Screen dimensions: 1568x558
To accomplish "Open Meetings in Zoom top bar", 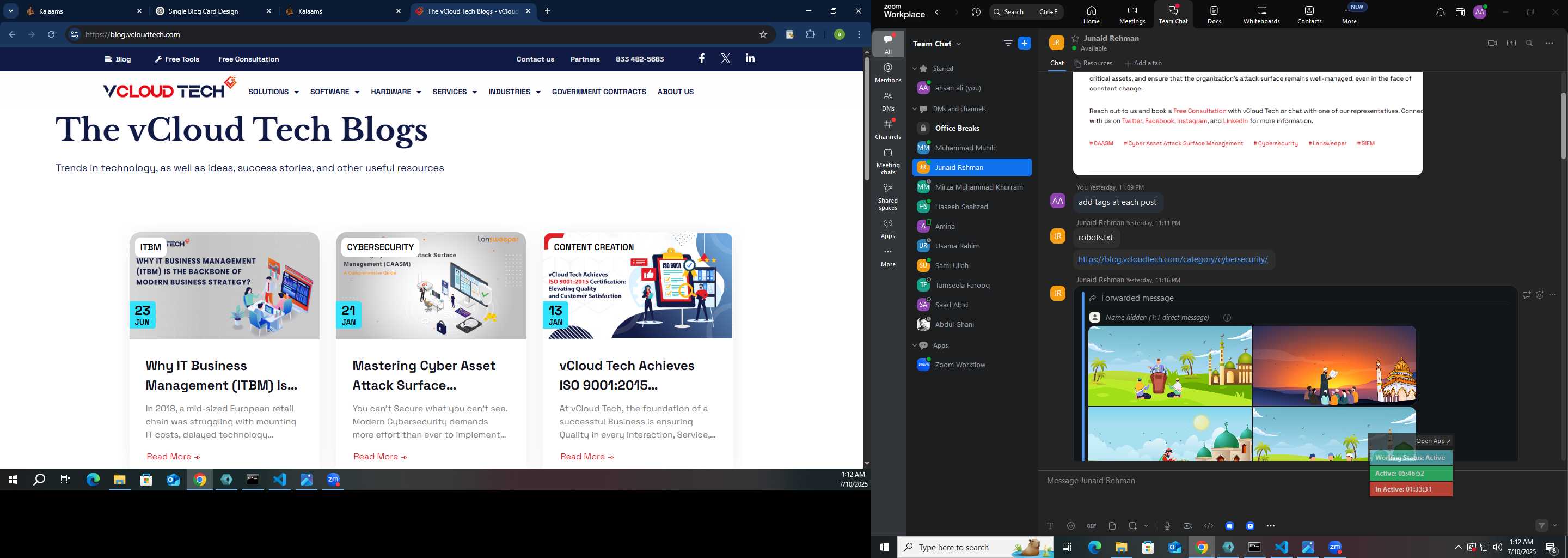I will pyautogui.click(x=1132, y=15).
